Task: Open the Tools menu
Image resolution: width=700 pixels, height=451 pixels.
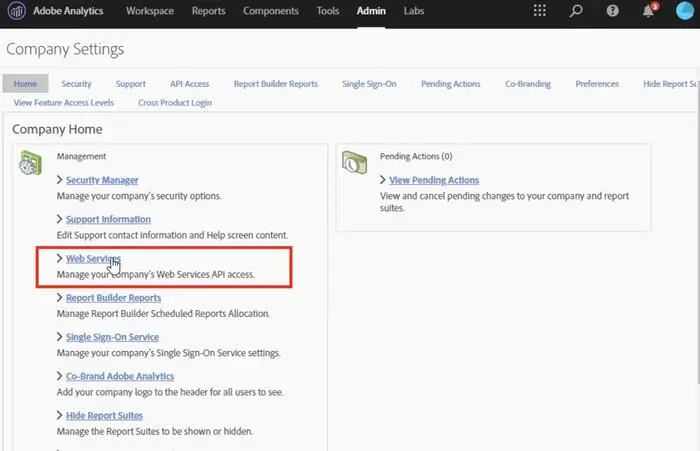Action: pyautogui.click(x=328, y=11)
